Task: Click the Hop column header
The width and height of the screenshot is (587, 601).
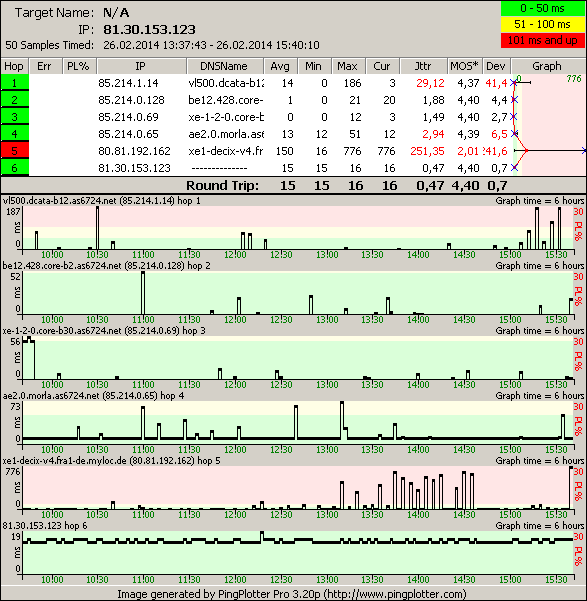Action: click(x=14, y=66)
